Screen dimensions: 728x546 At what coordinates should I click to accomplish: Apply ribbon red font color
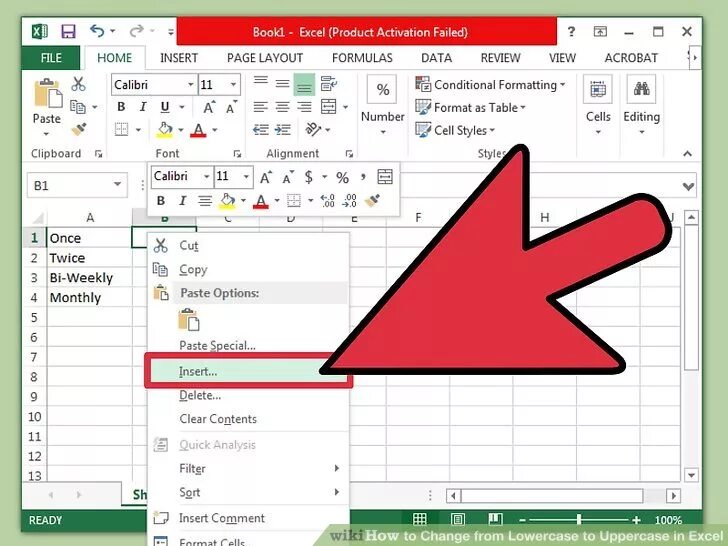198,130
